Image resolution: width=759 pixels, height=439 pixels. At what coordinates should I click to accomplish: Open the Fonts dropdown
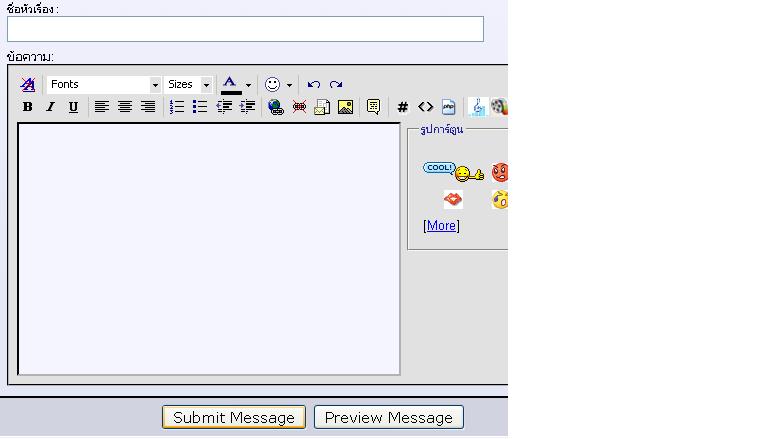click(104, 85)
